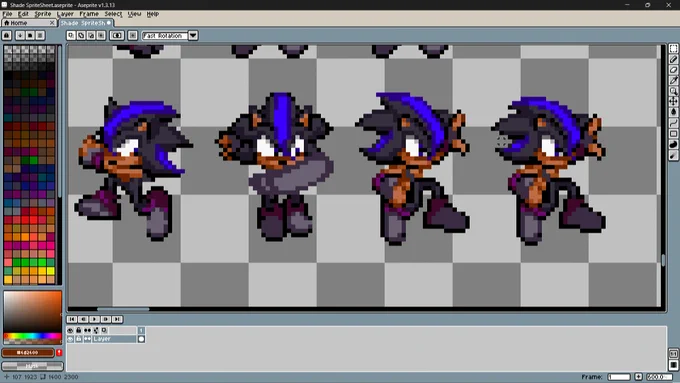Click the zoom percentage field
This screenshot has width=680, height=383.
point(660,377)
